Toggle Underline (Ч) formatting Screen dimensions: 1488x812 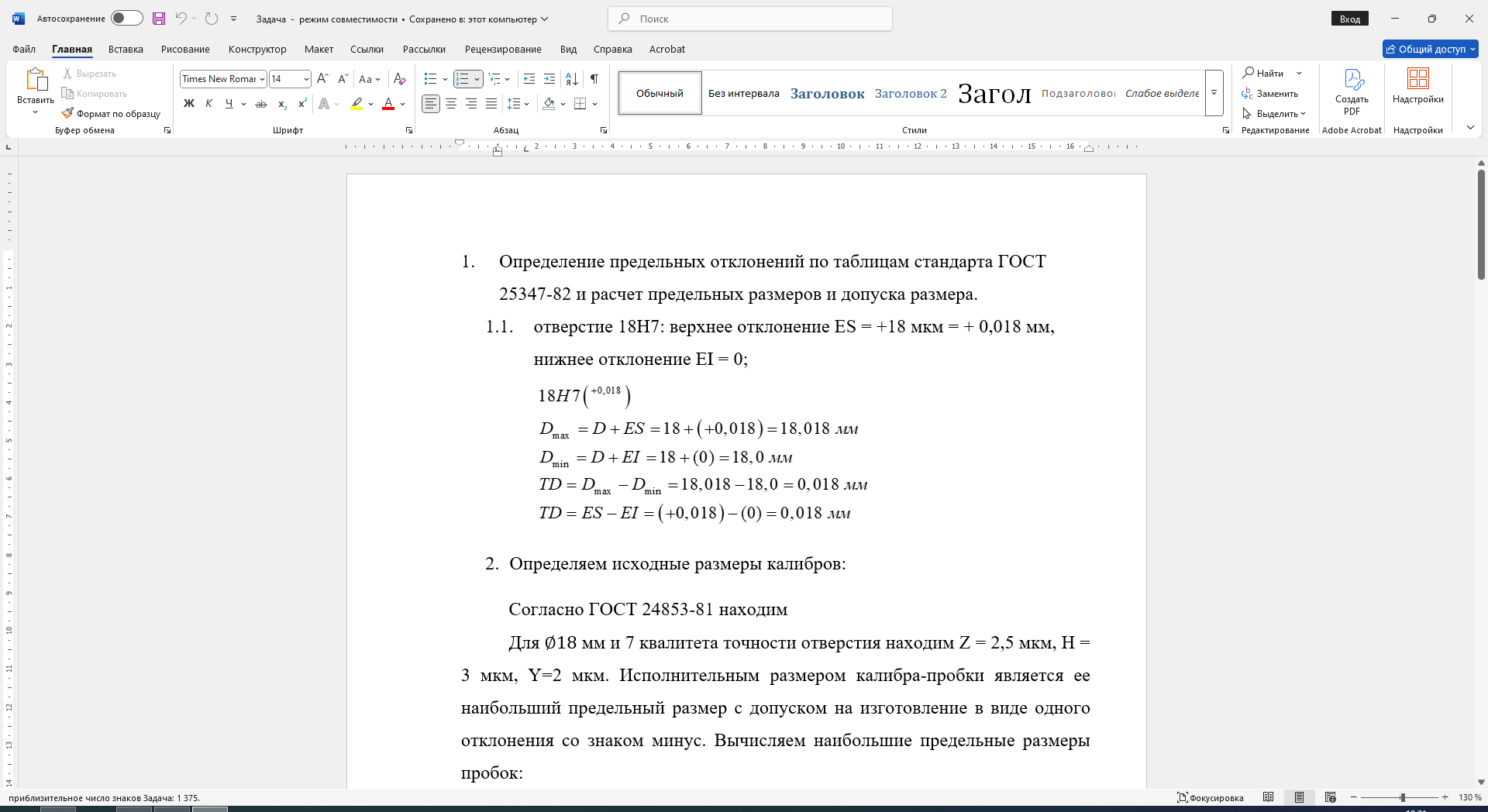229,103
